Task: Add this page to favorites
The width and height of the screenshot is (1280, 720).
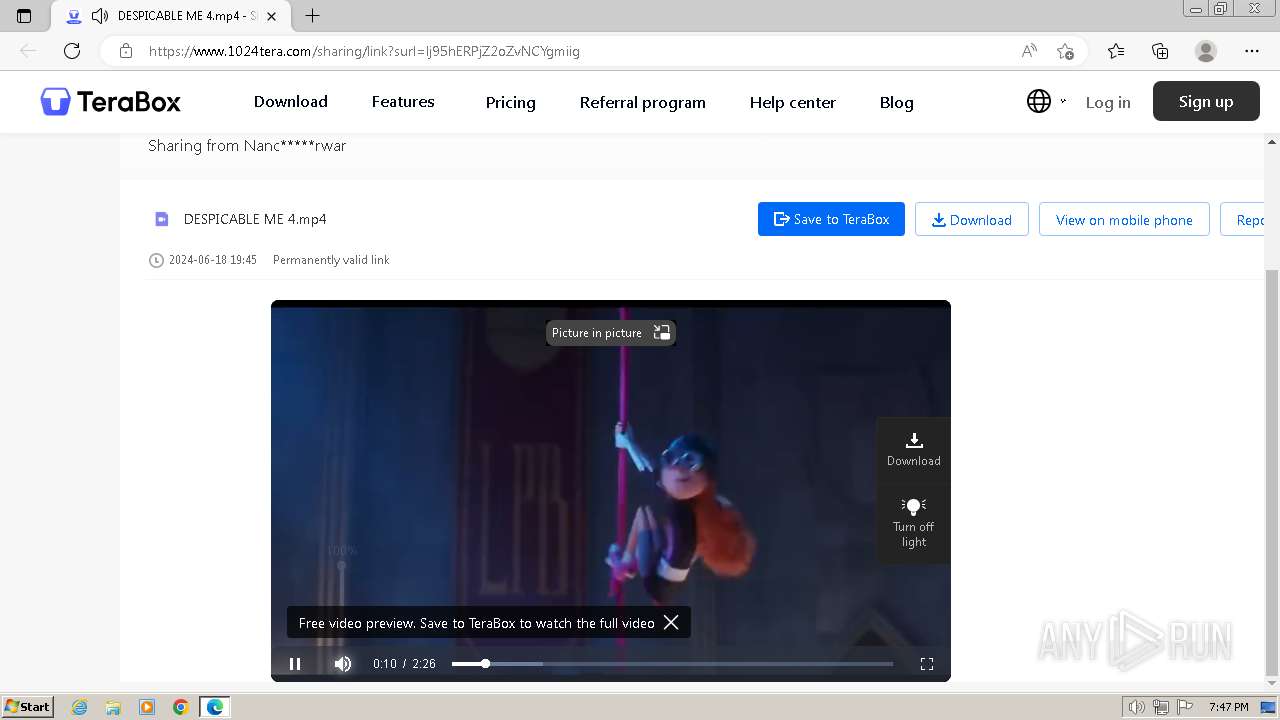Action: coord(1065,51)
